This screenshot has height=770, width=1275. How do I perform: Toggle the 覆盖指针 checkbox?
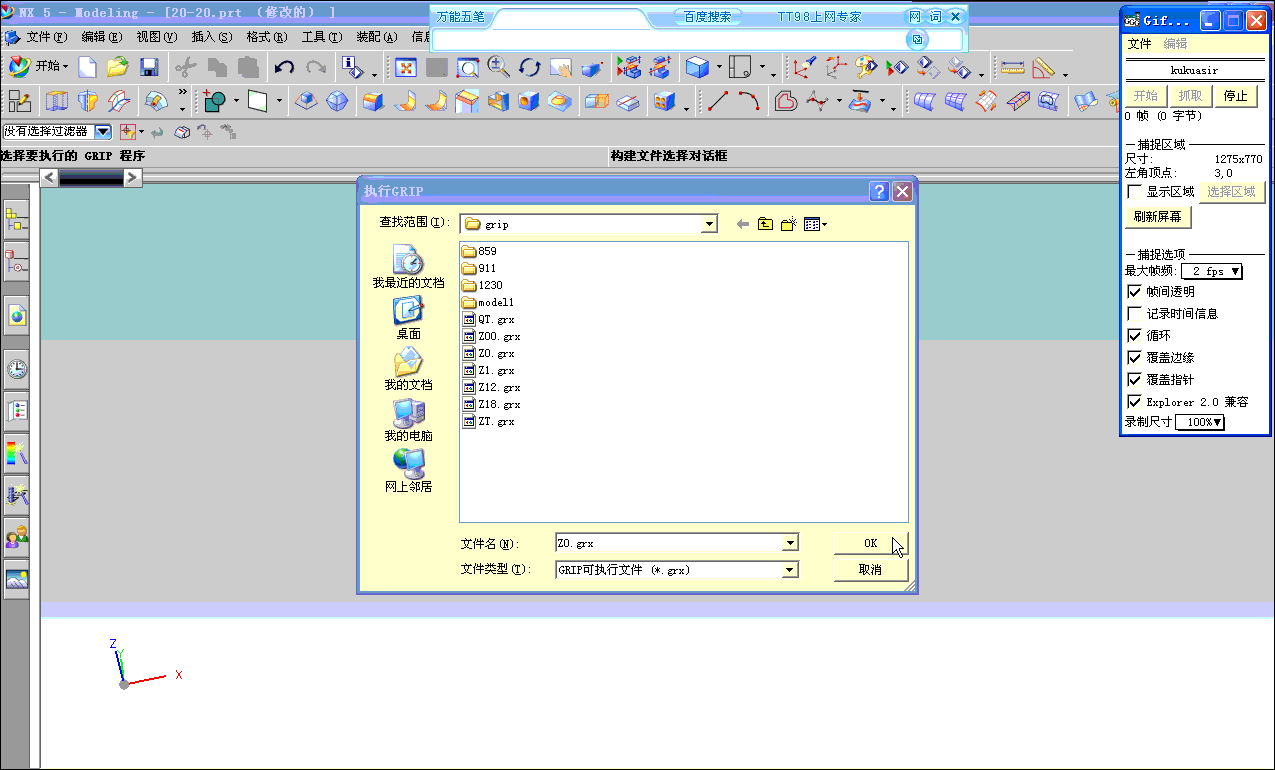coord(1134,380)
